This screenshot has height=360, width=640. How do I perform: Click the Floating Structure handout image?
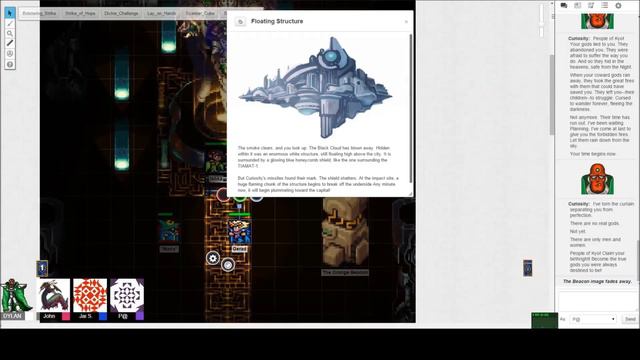pos(316,88)
